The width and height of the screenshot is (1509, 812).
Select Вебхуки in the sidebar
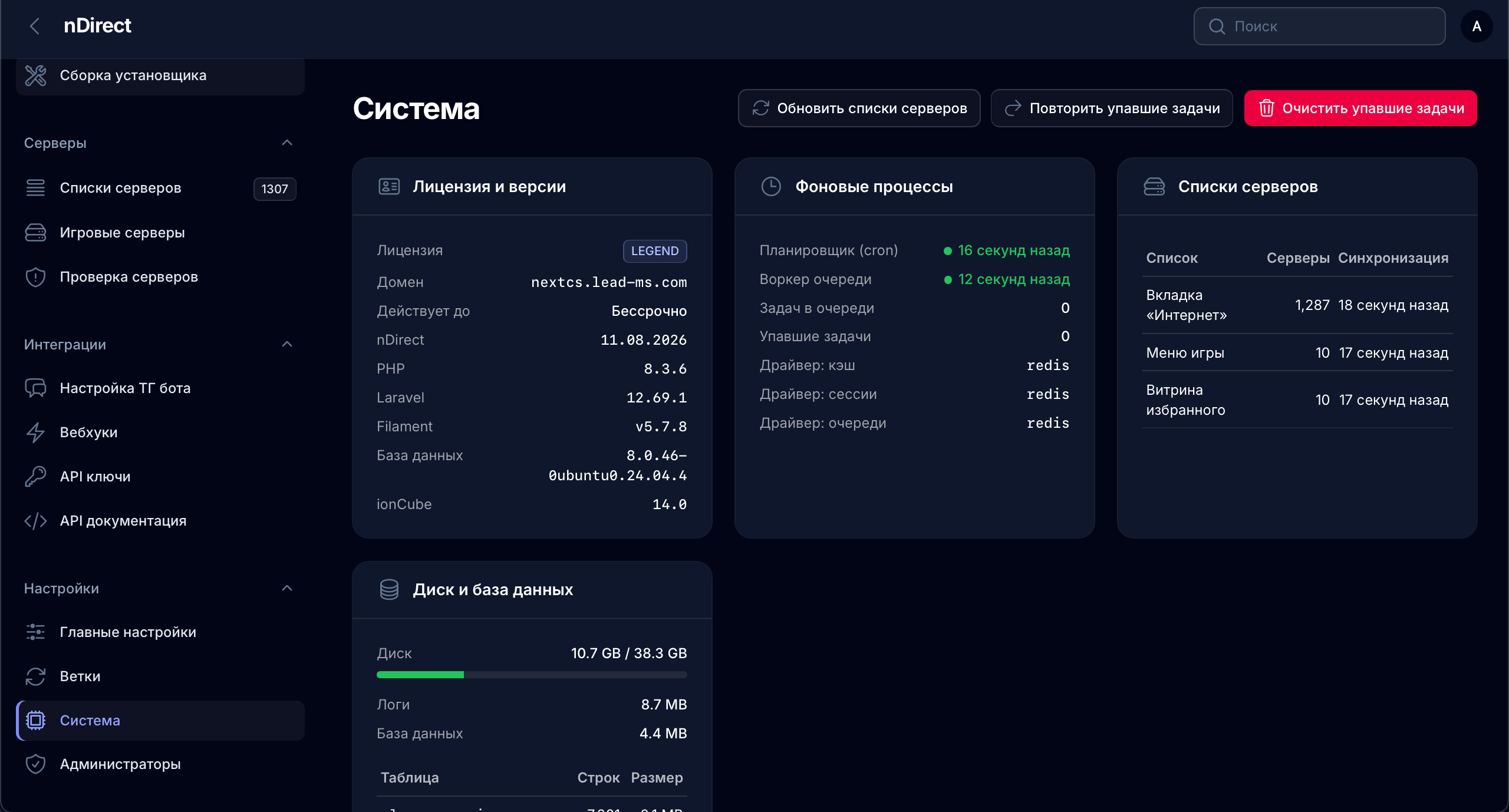click(160, 433)
